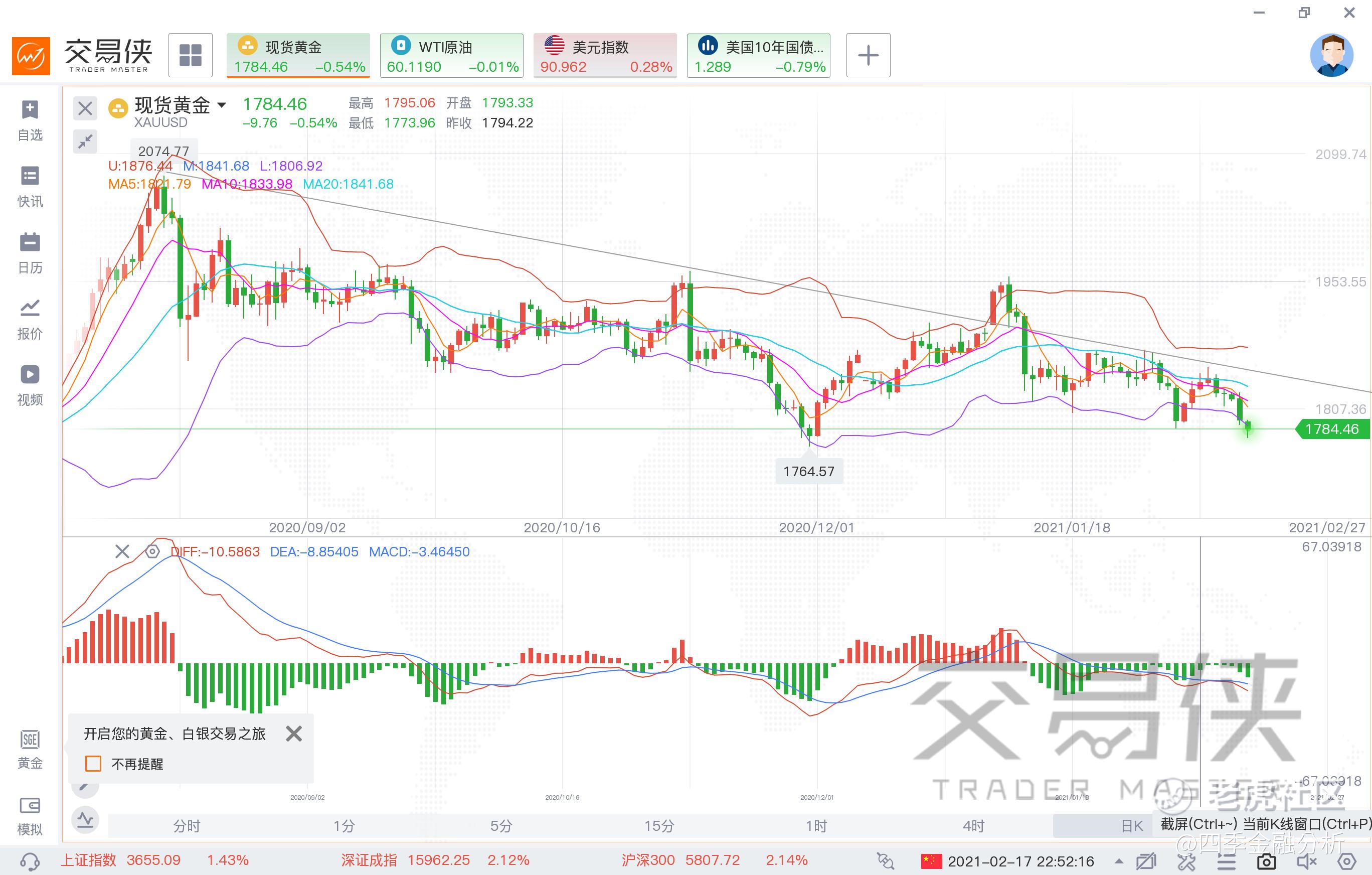Click the grid layout icon beside logo
This screenshot has width=1372, height=875.
(x=190, y=55)
